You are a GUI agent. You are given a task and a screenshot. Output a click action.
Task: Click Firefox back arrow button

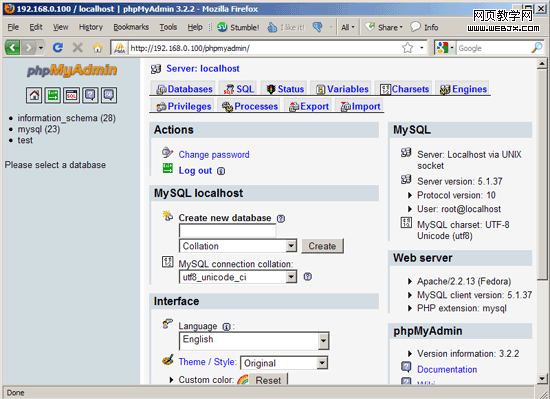(x=13, y=47)
